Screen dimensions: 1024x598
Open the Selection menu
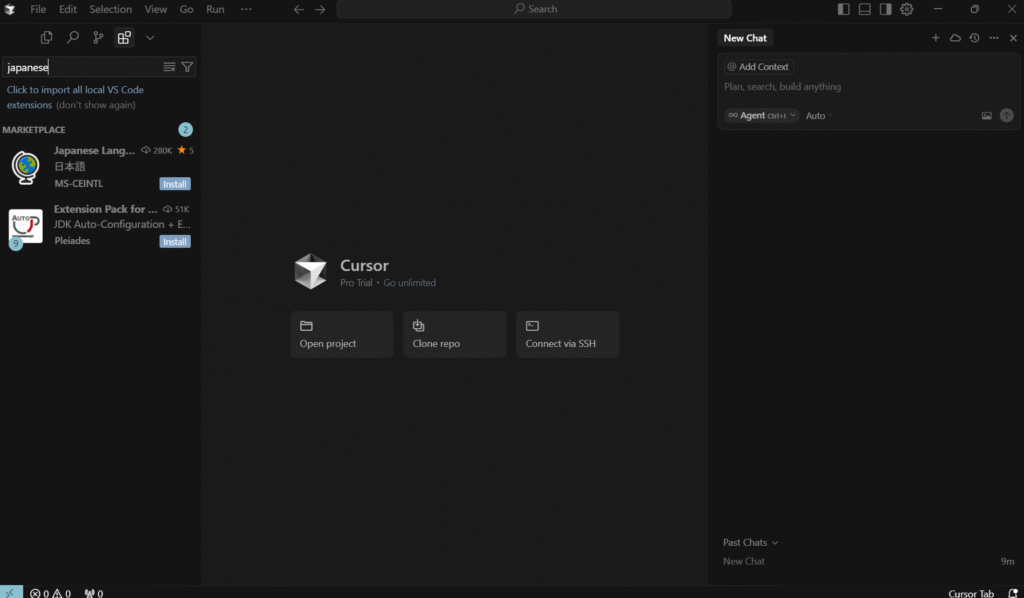(110, 9)
